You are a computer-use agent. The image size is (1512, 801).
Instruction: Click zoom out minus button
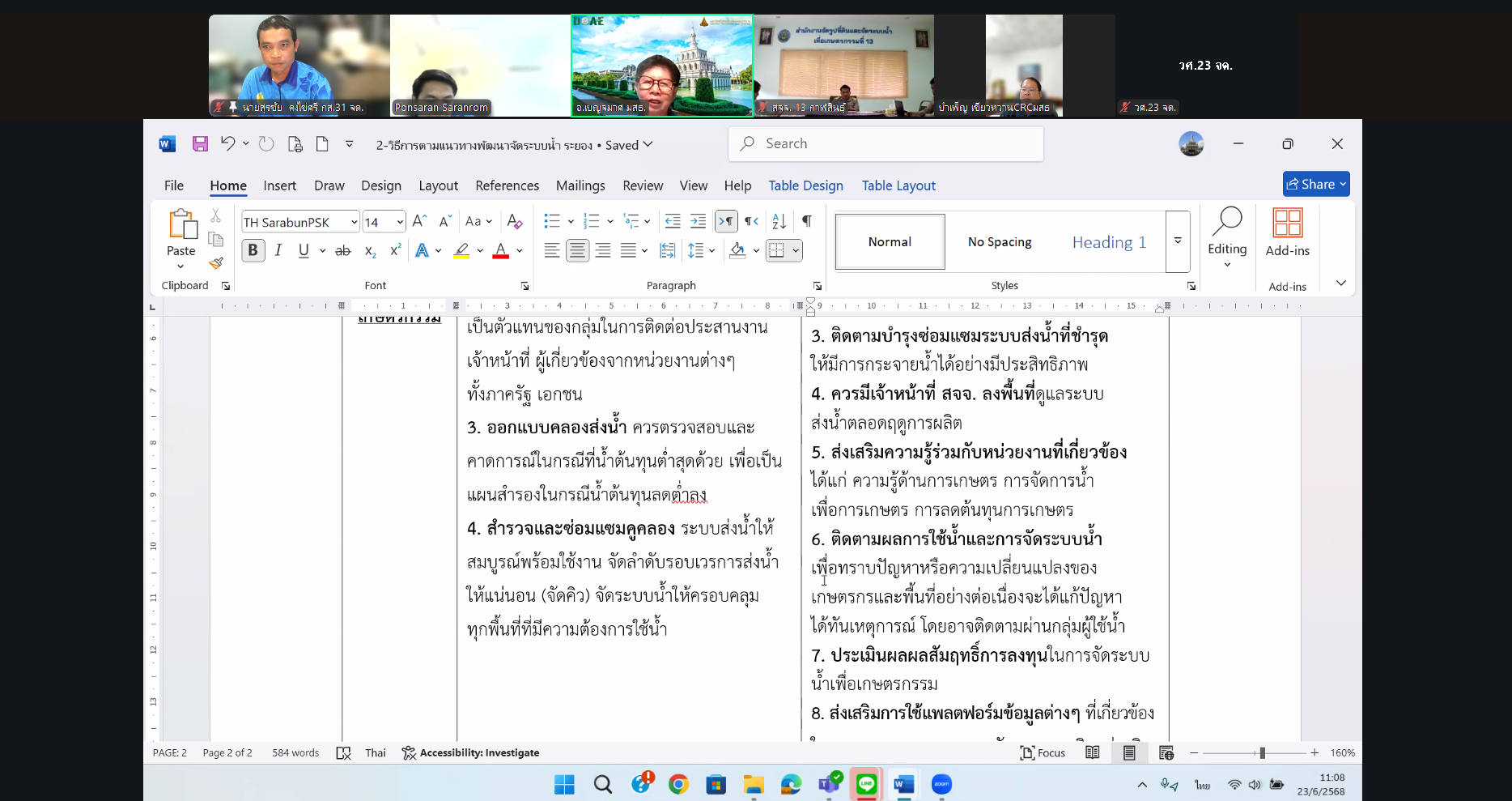1194,752
